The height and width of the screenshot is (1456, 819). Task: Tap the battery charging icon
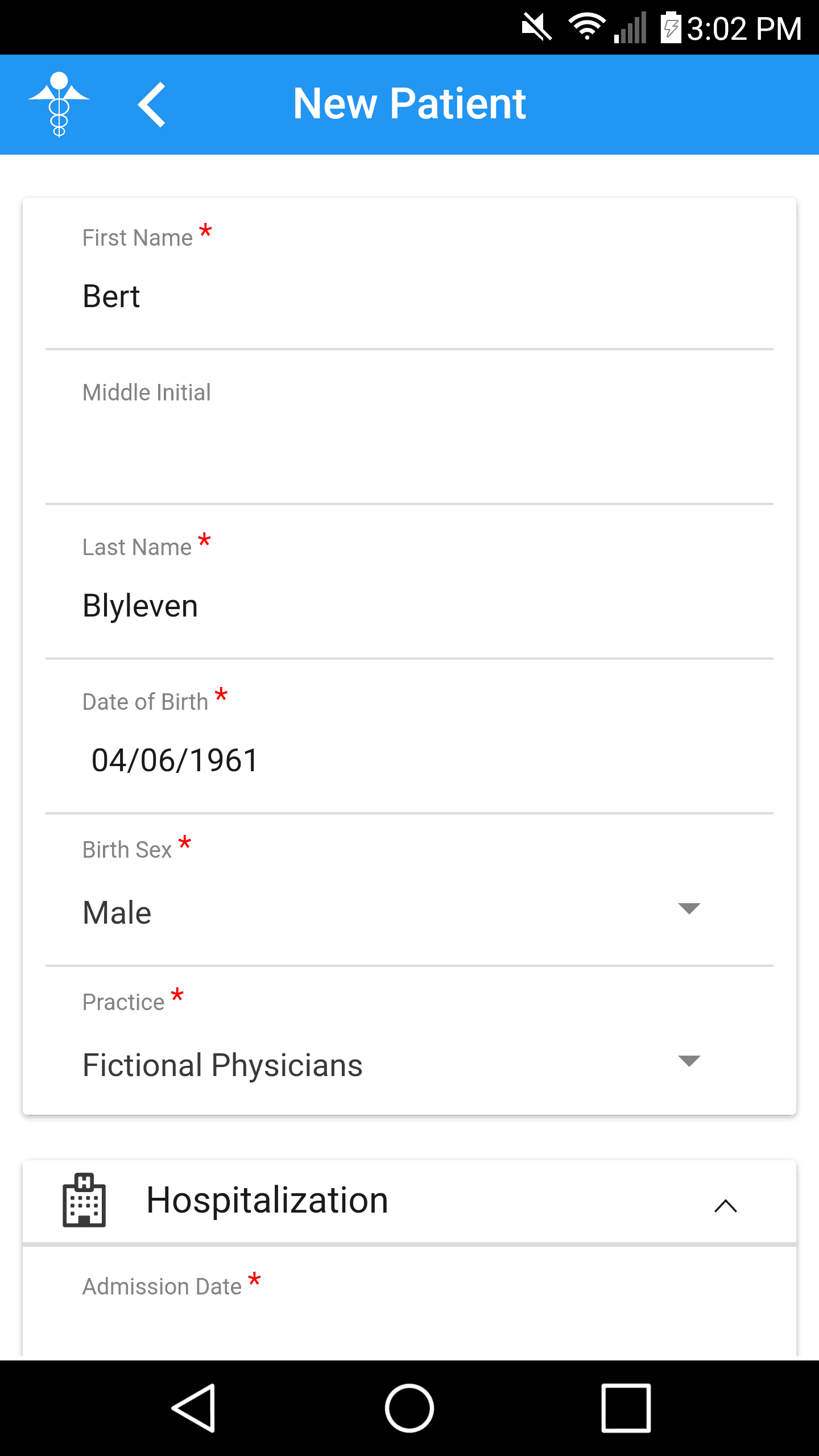coord(671,27)
